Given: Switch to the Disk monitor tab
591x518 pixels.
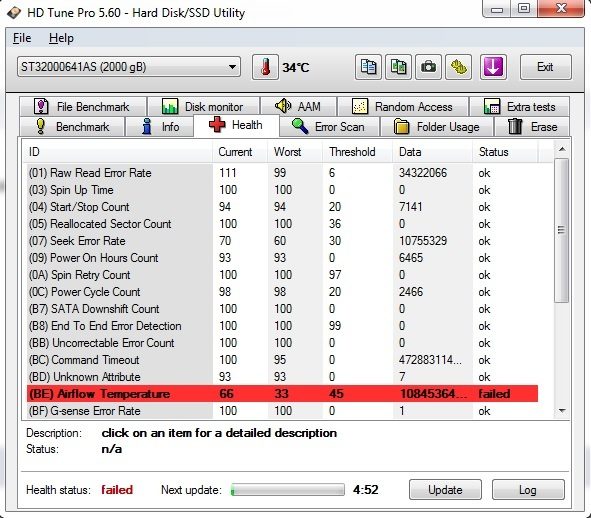Looking at the screenshot, I should tap(203, 107).
